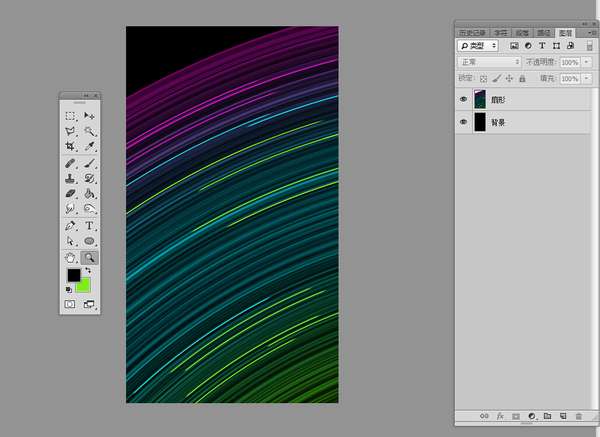Filter layers by pixel layers
The image size is (600, 437).
[x=514, y=46]
